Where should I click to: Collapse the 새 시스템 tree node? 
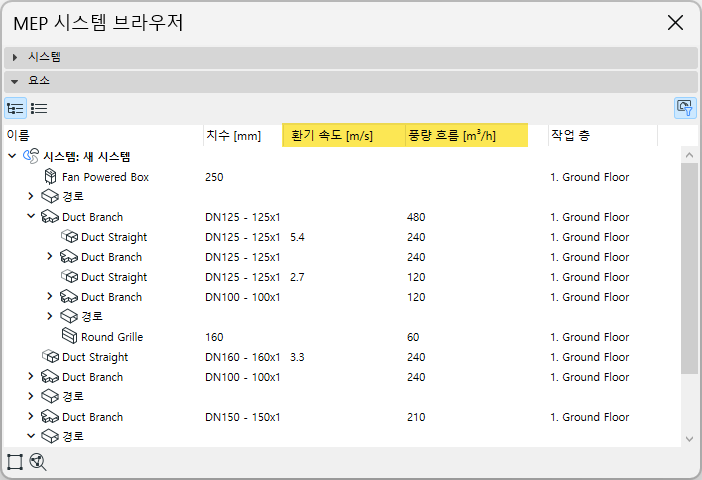click(x=12, y=157)
